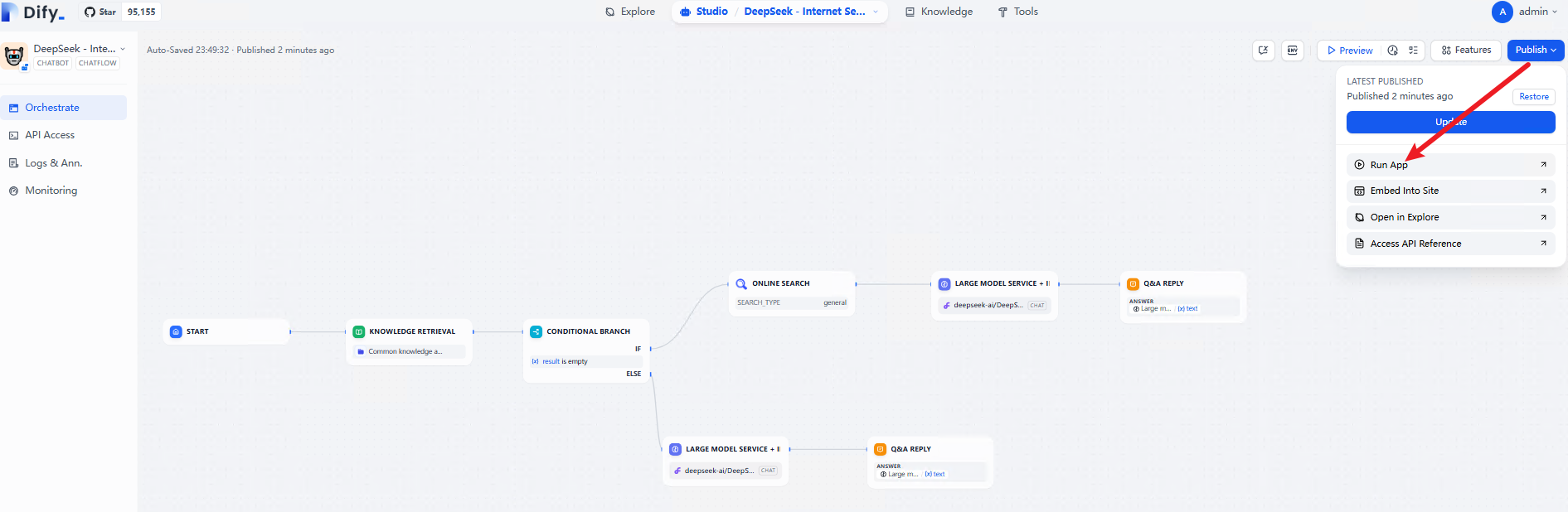Click the Common knowledge folder icon
The image size is (1568, 512).
[x=361, y=351]
